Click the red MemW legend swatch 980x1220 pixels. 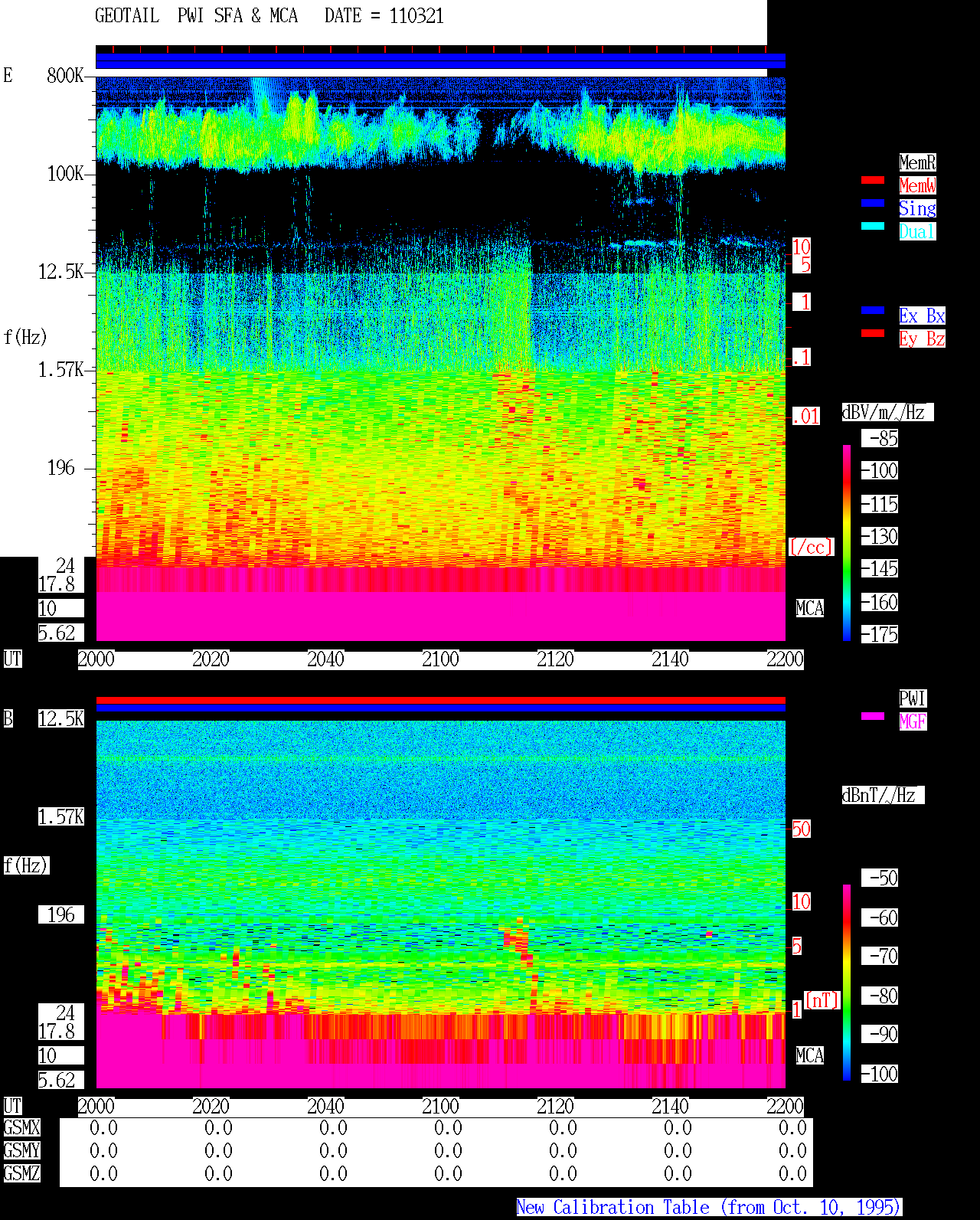pos(873,180)
